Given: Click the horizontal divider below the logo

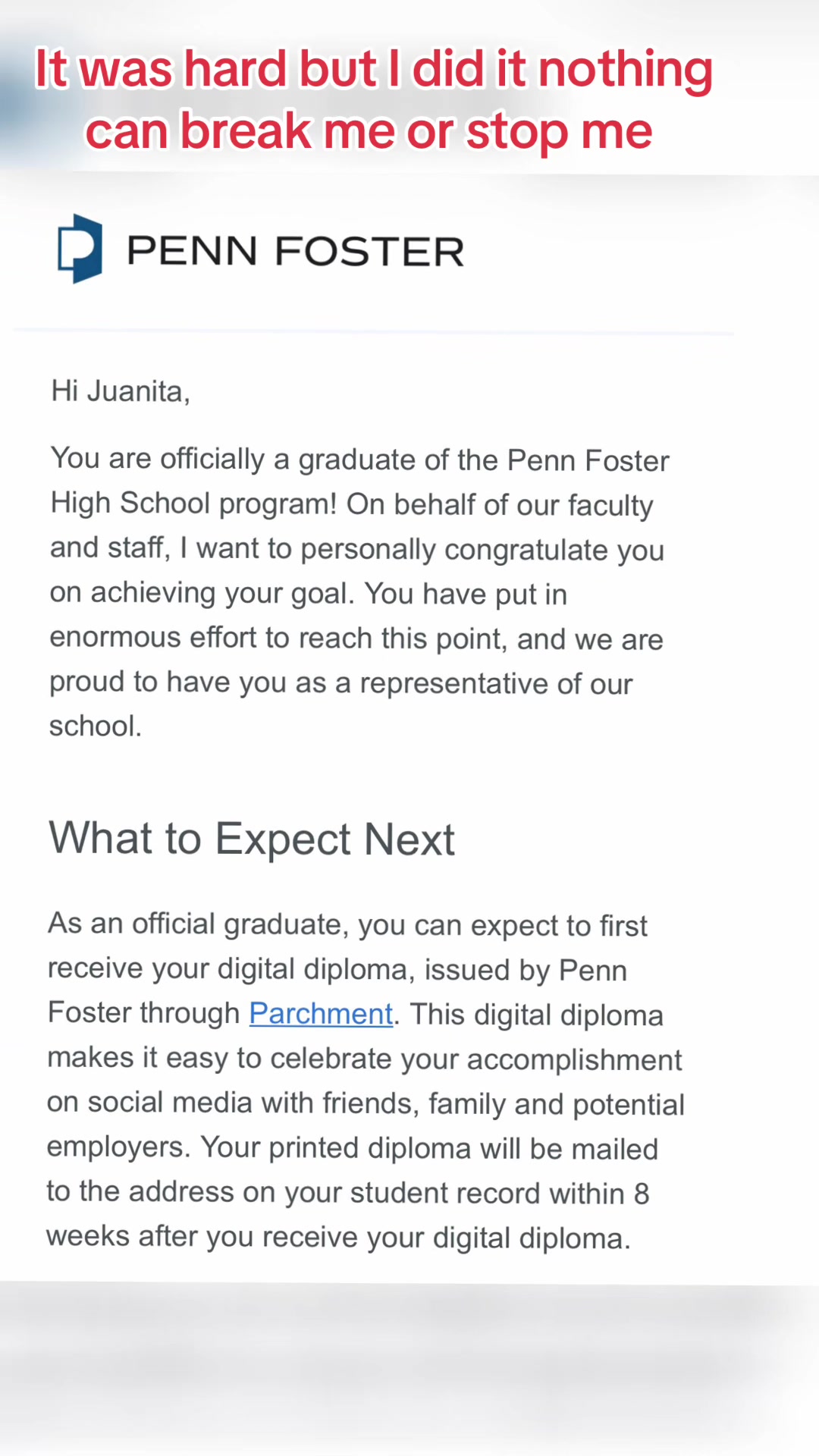Looking at the screenshot, I should [373, 331].
